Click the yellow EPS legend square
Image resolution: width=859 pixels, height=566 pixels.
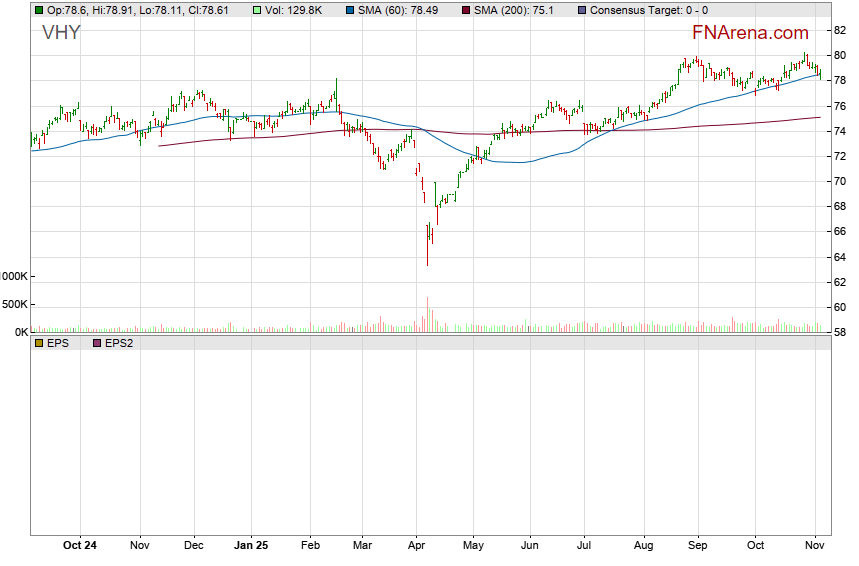(x=38, y=343)
